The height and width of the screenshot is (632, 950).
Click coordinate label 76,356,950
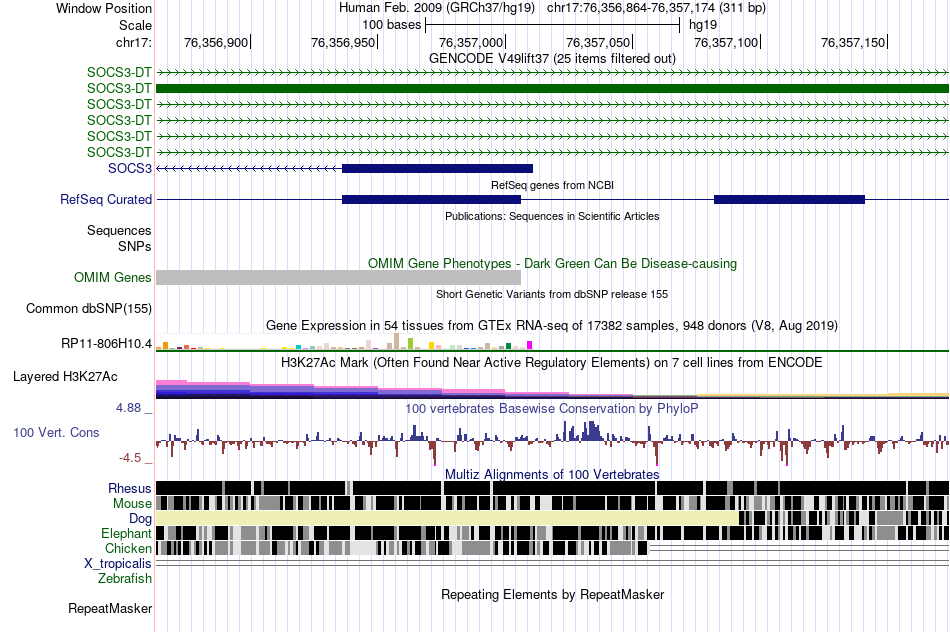tap(343, 42)
